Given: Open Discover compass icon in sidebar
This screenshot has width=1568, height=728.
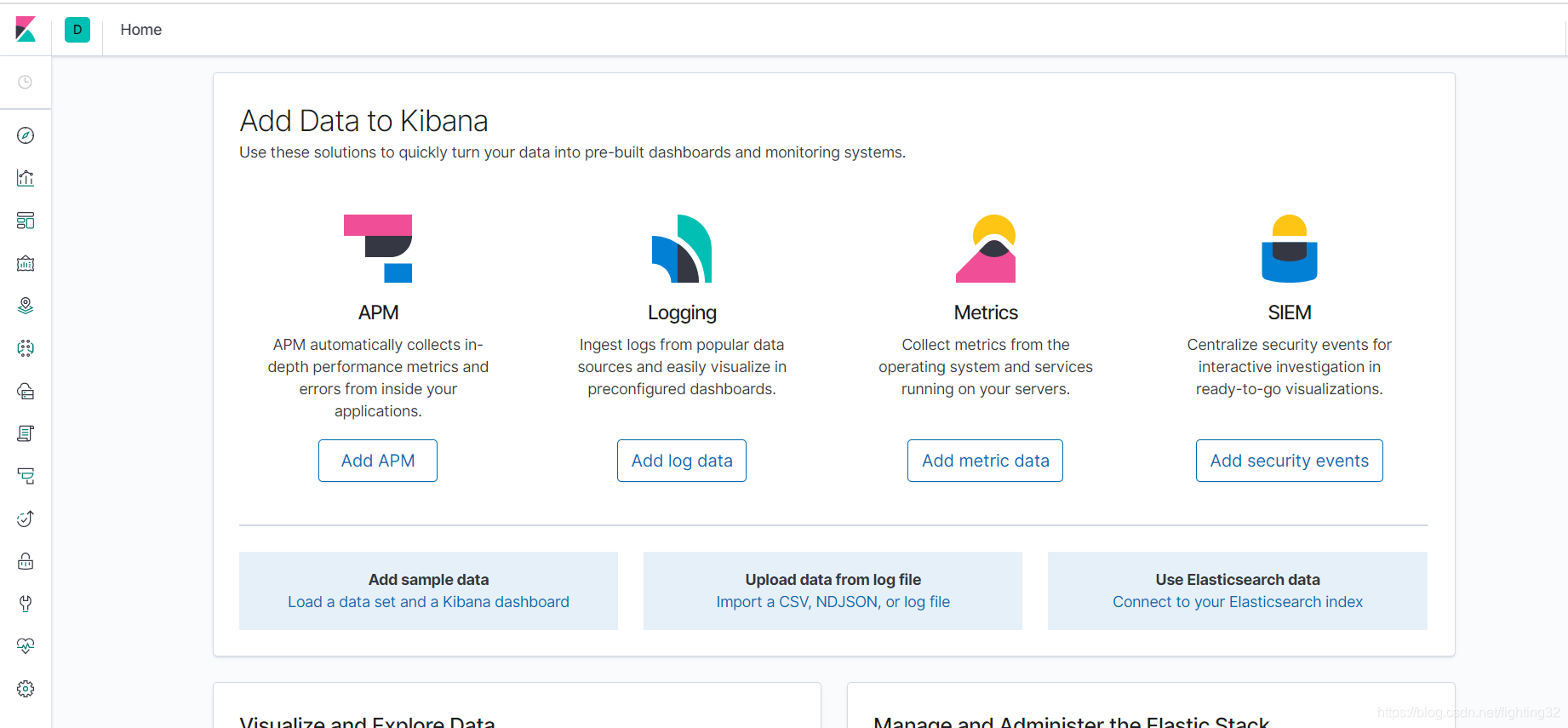Looking at the screenshot, I should click(26, 135).
